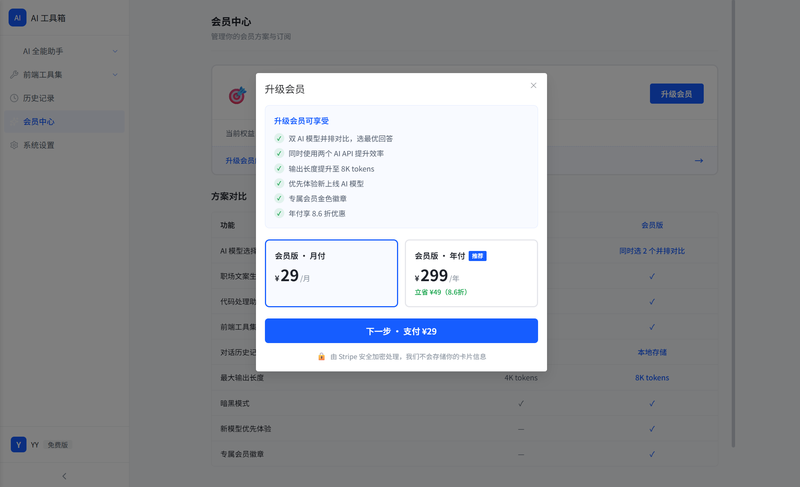Image resolution: width=800 pixels, height=487 pixels.
Task: Click the 4K tokens cell
Action: click(521, 378)
